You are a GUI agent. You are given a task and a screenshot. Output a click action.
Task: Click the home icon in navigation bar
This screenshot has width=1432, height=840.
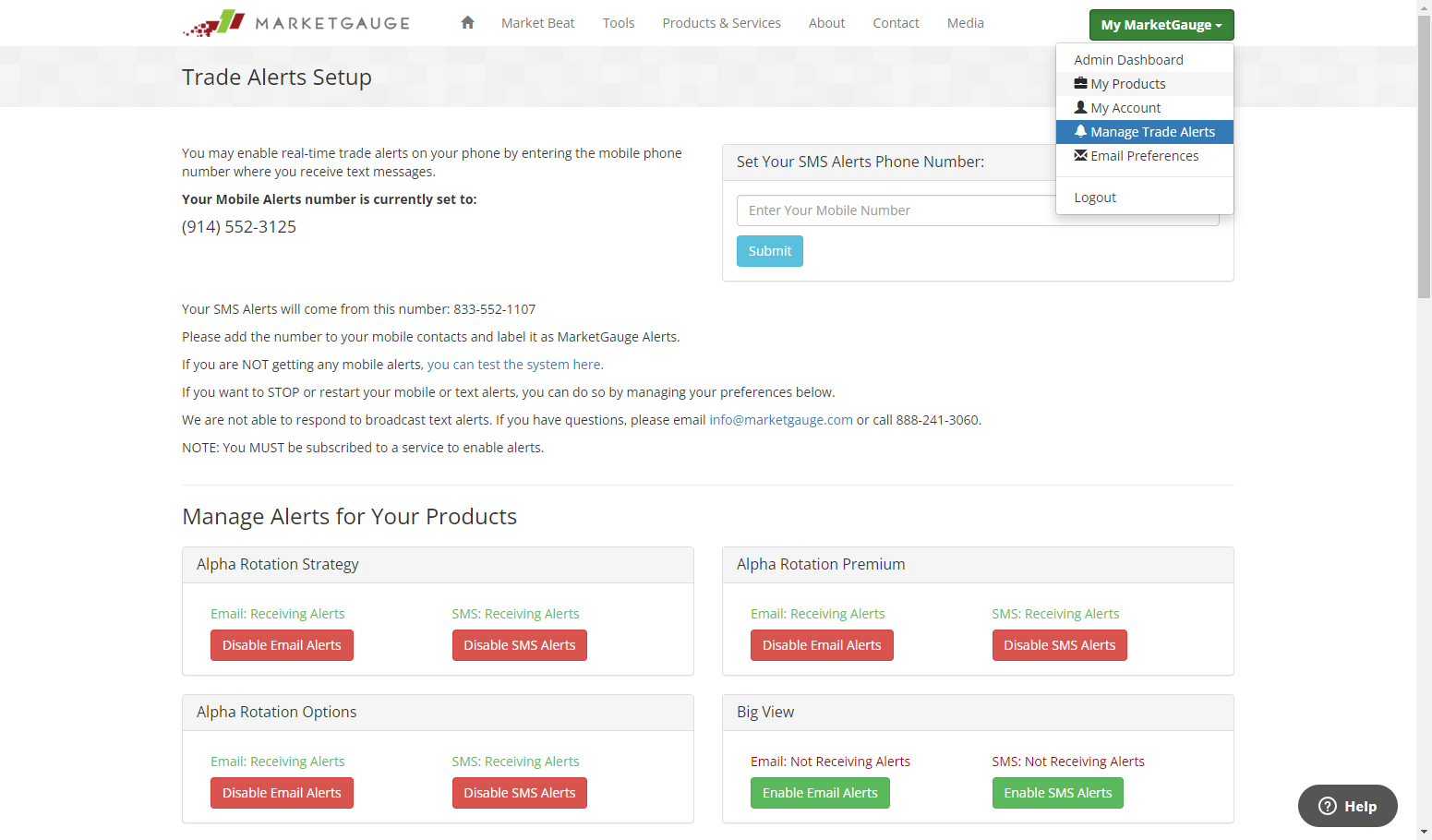[x=467, y=23]
